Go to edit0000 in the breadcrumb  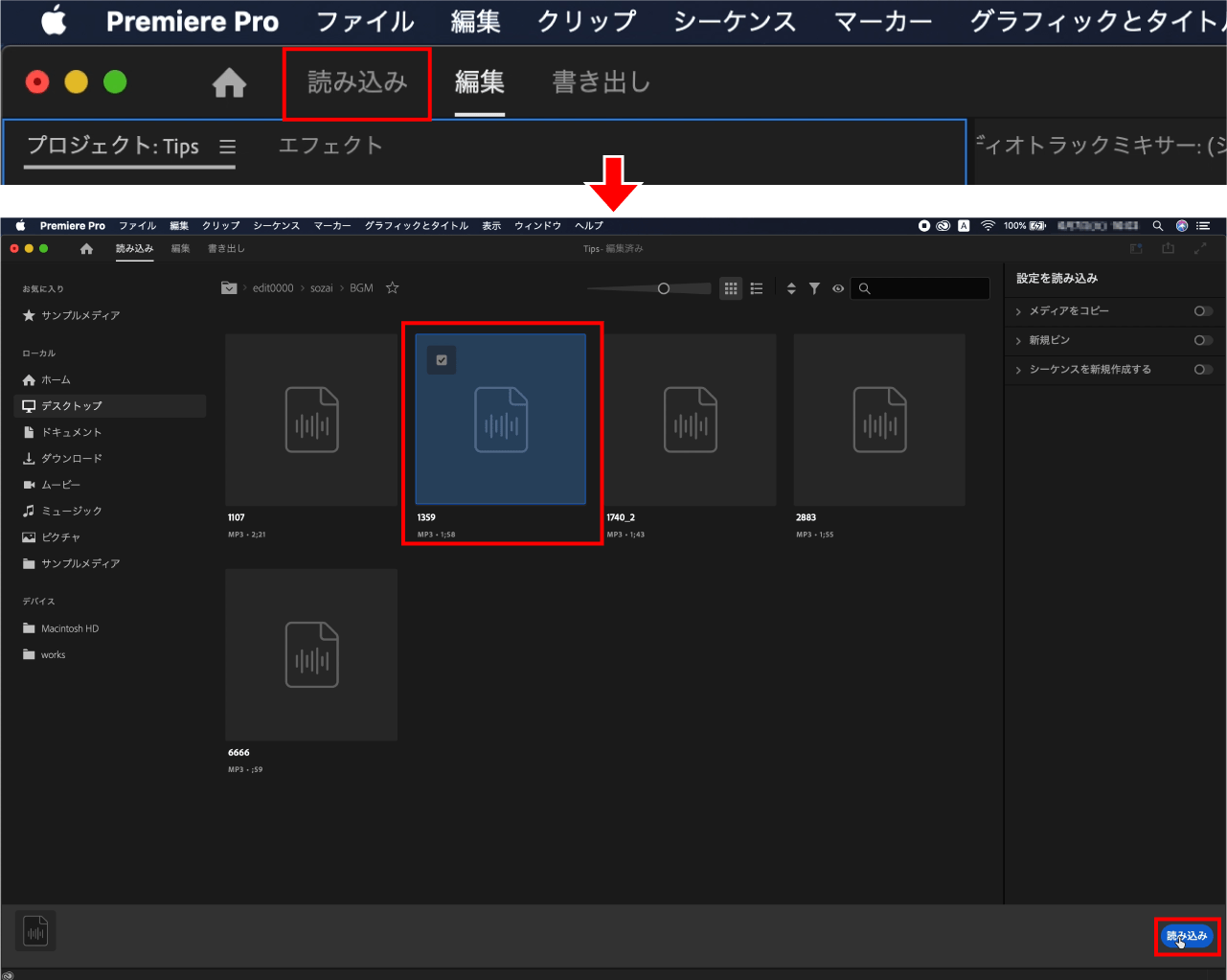click(x=273, y=288)
